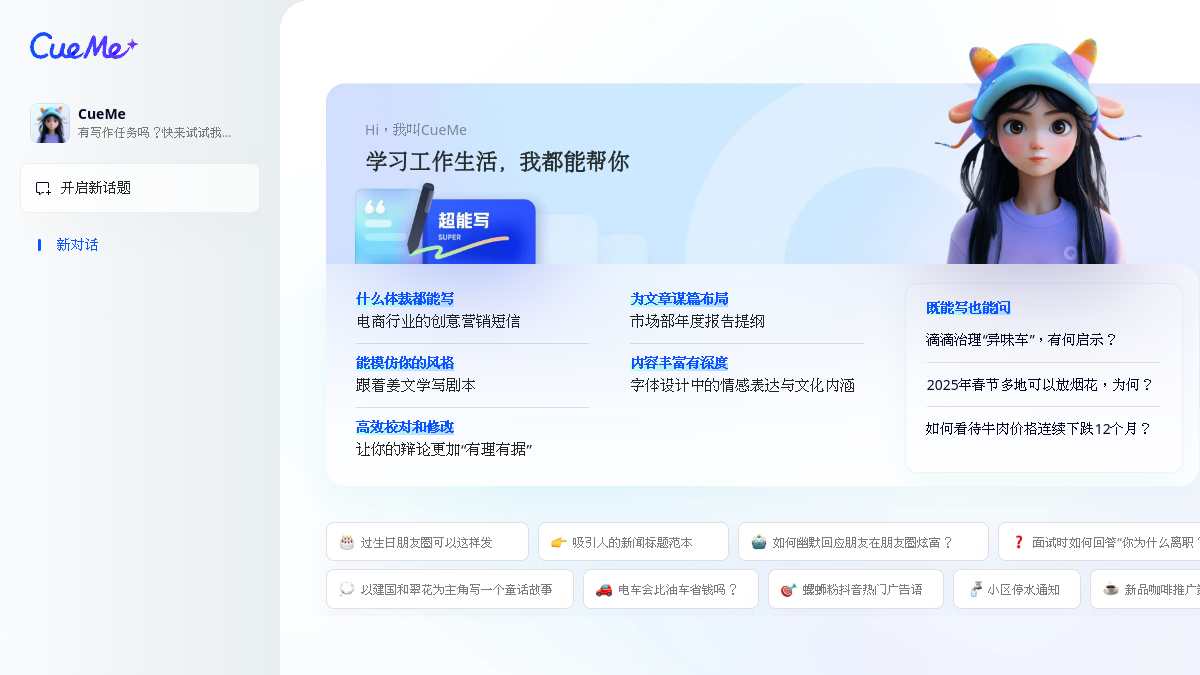Open 字体设计中的情感表达与文化内涵 prompt
1200x675 pixels.
pyautogui.click(x=742, y=386)
